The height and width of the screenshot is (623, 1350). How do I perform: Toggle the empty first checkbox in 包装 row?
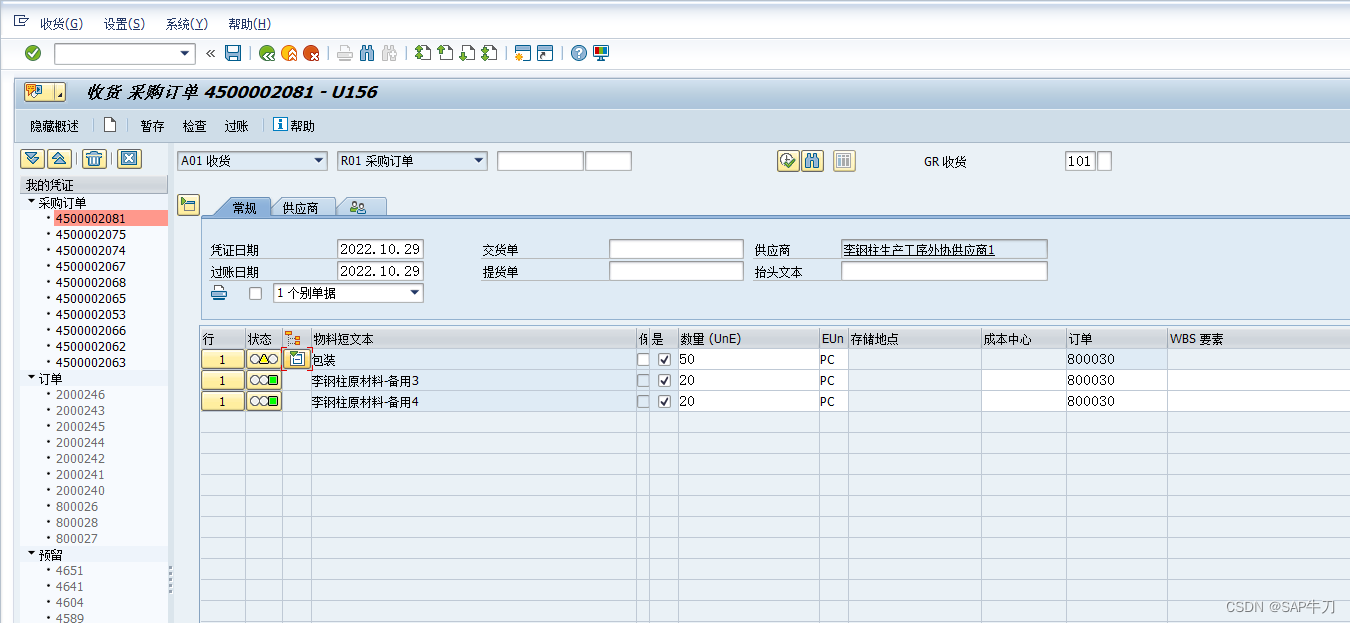tap(643, 359)
